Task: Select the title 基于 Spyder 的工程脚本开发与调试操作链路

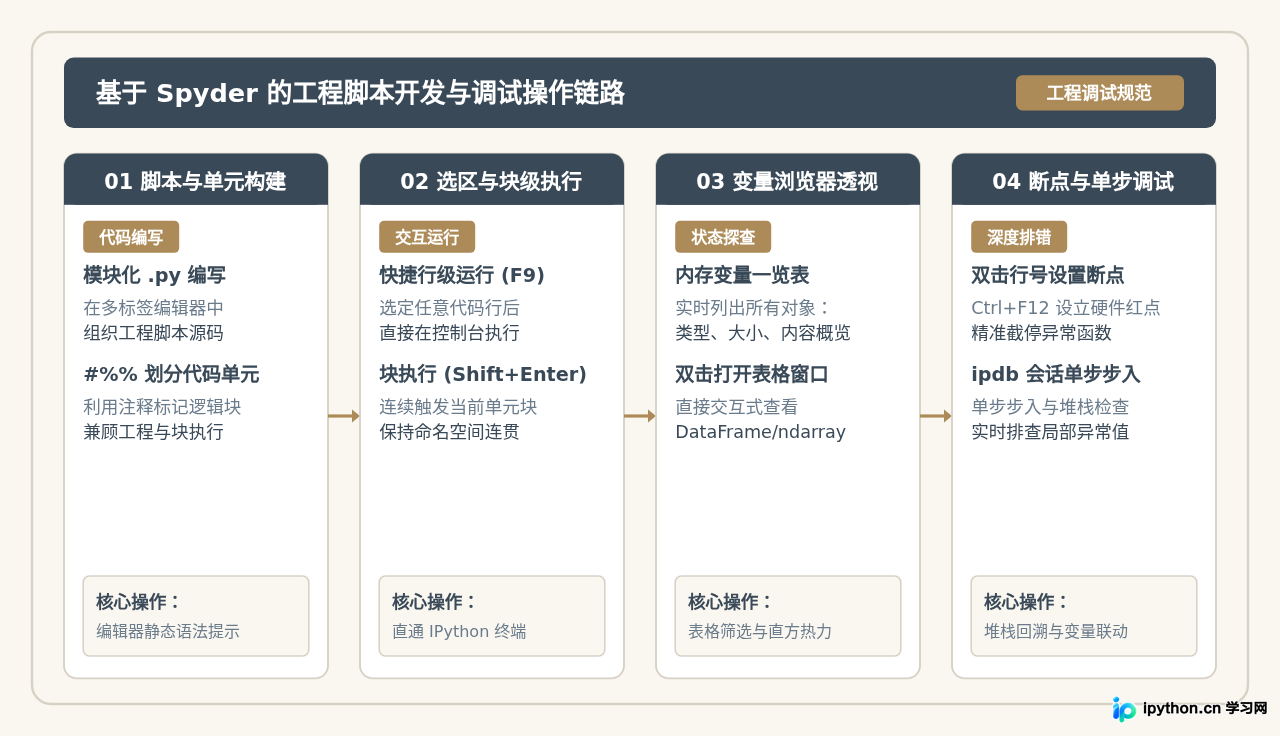Action: (x=360, y=93)
